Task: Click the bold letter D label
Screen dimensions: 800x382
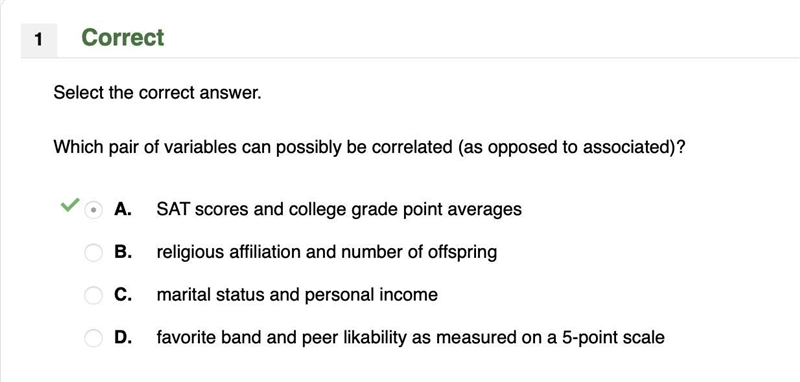Action: point(123,337)
